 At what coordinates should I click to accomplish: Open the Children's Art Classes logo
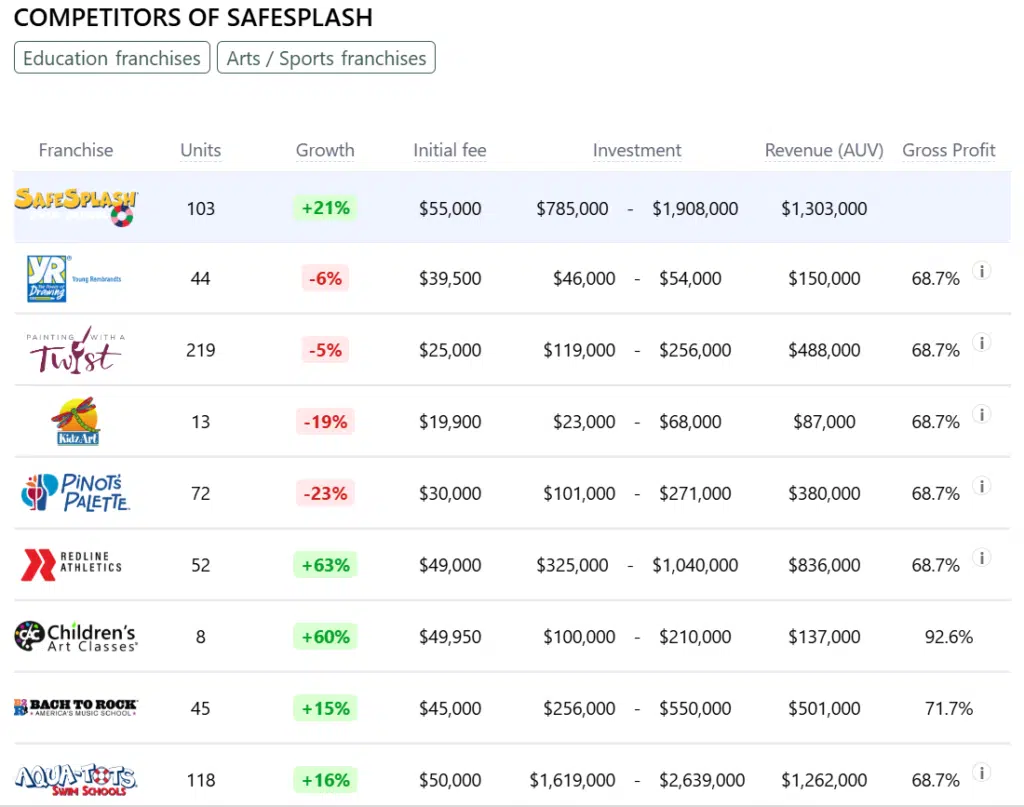coord(76,636)
